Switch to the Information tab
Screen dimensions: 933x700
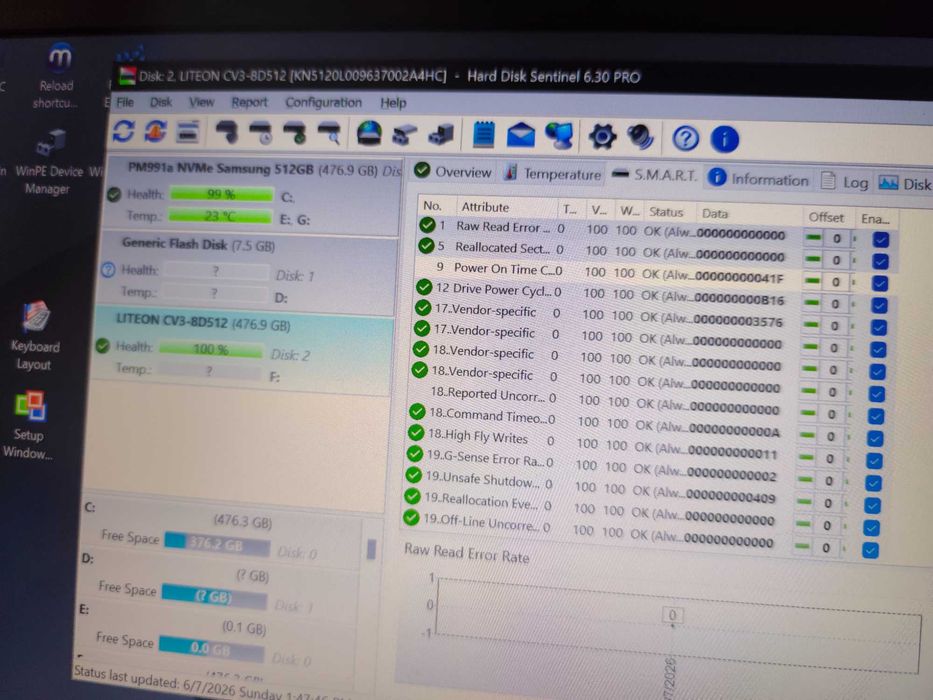tap(759, 179)
